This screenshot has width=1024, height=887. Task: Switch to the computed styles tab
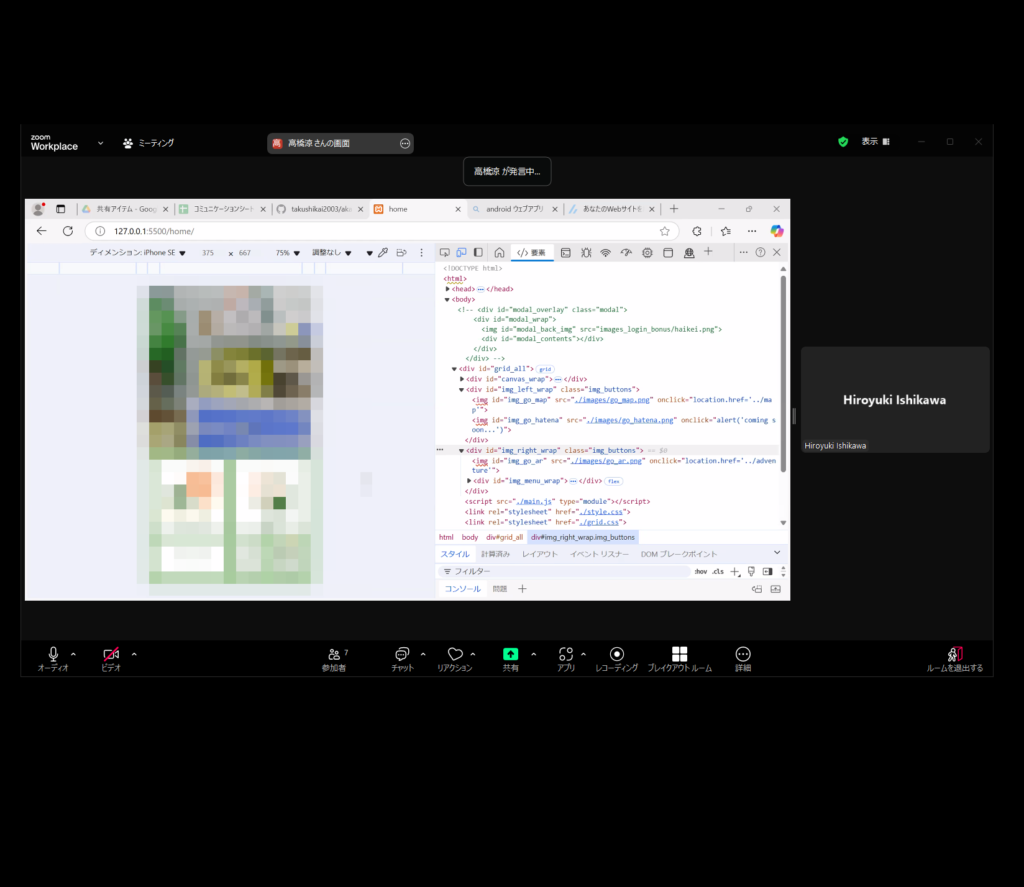point(495,554)
